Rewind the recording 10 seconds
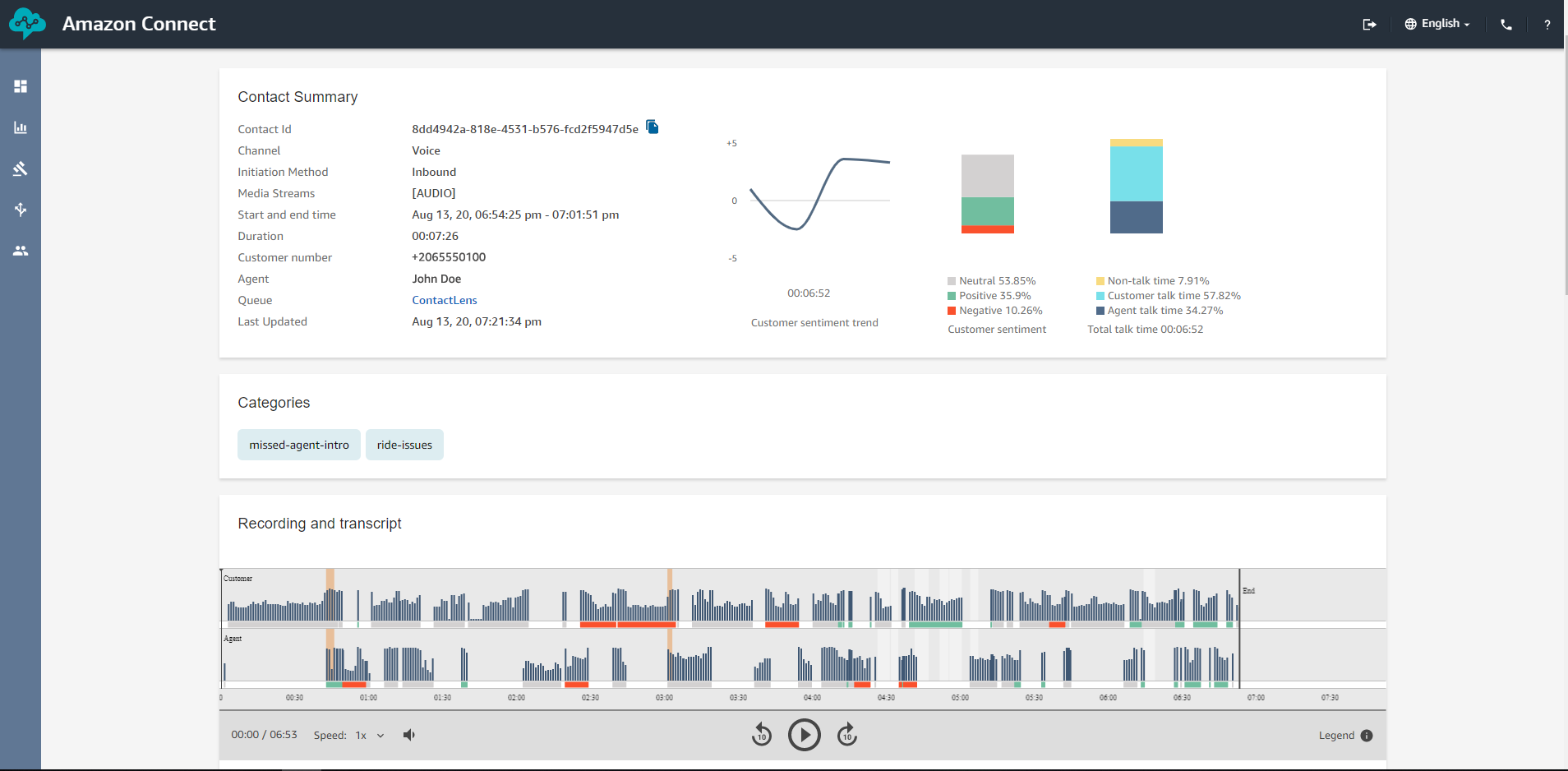This screenshot has height=771, width=1568. pos(761,734)
